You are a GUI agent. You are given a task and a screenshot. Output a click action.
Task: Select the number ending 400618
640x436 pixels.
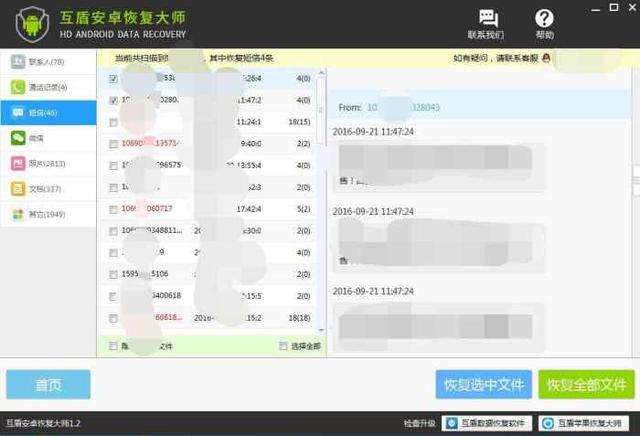point(167,295)
